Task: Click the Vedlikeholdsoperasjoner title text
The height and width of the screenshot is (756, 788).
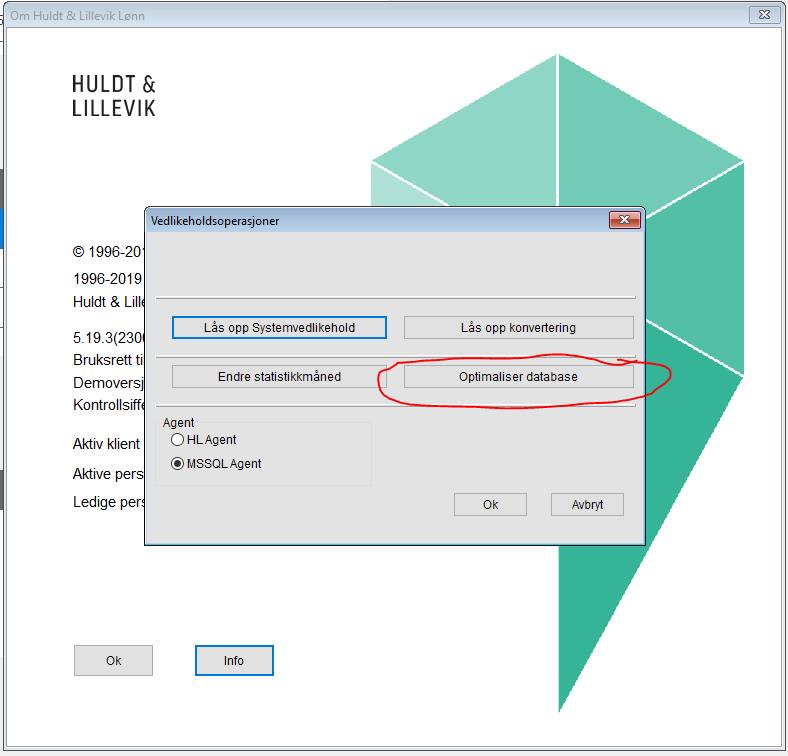Action: pyautogui.click(x=215, y=221)
